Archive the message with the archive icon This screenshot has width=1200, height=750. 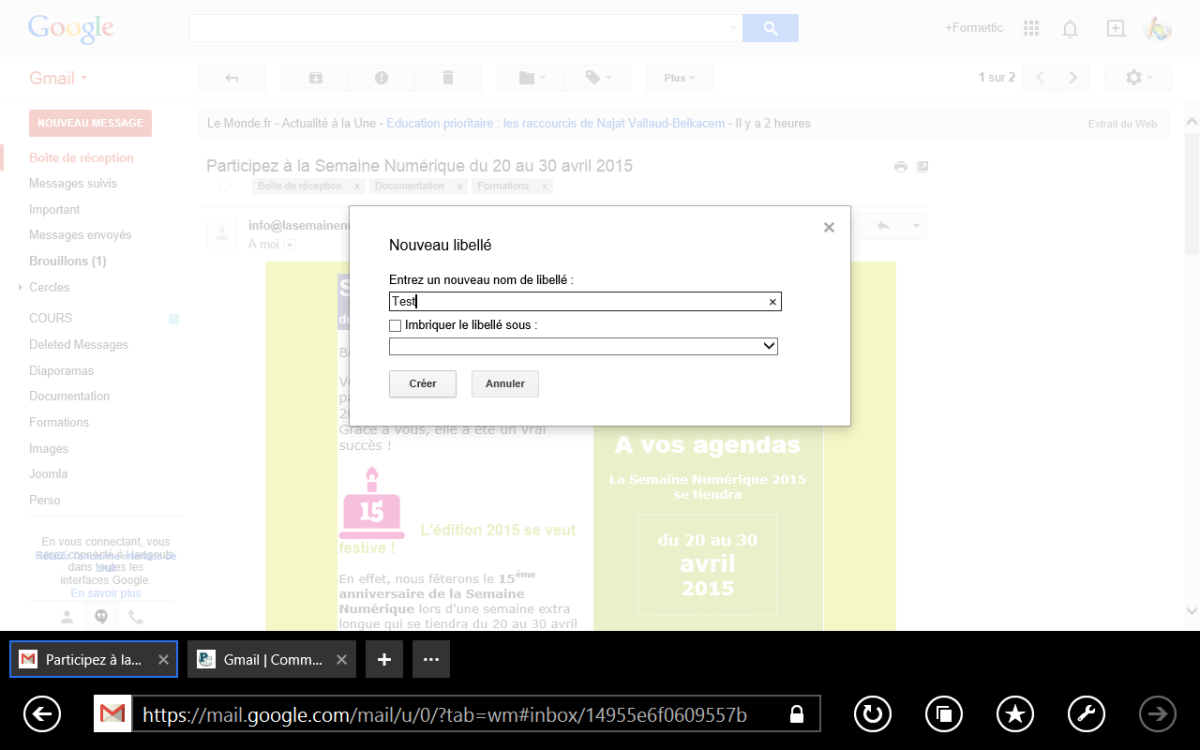coord(315,78)
